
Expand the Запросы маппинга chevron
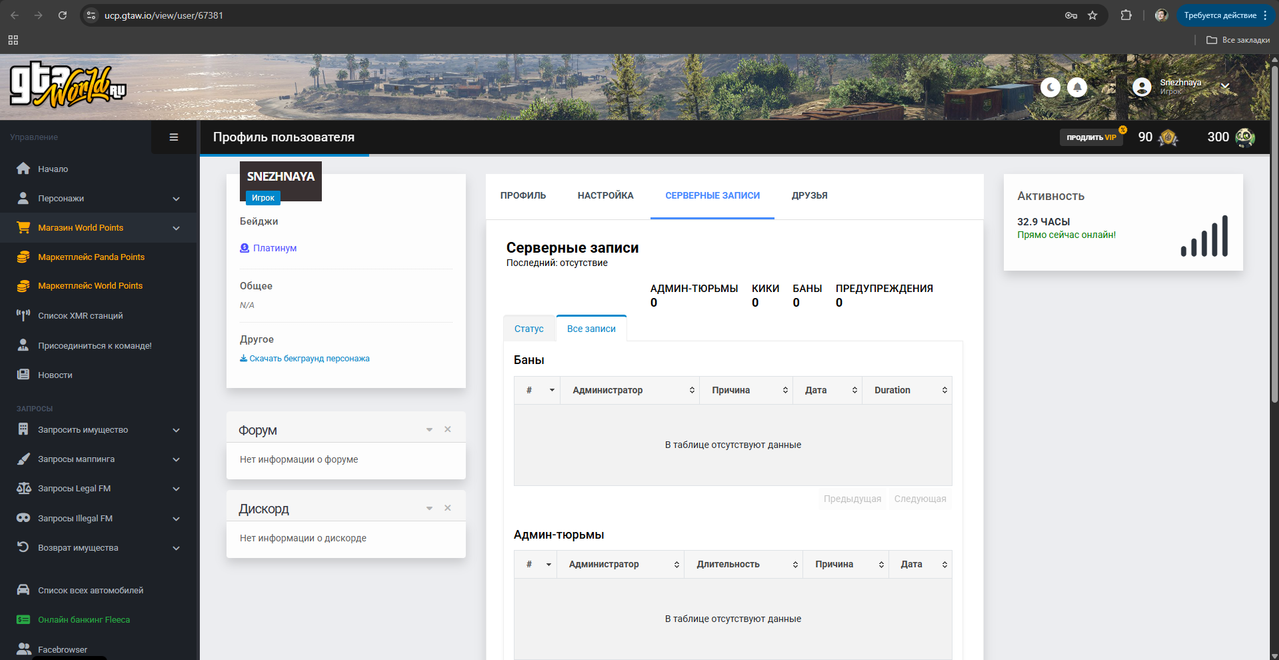click(176, 460)
